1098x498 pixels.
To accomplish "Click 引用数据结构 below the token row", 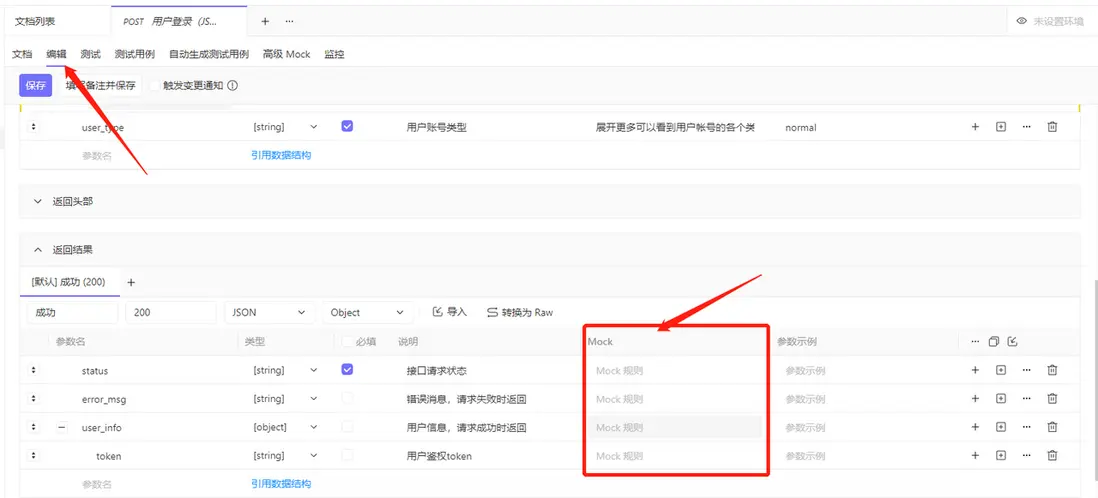I will tap(281, 483).
